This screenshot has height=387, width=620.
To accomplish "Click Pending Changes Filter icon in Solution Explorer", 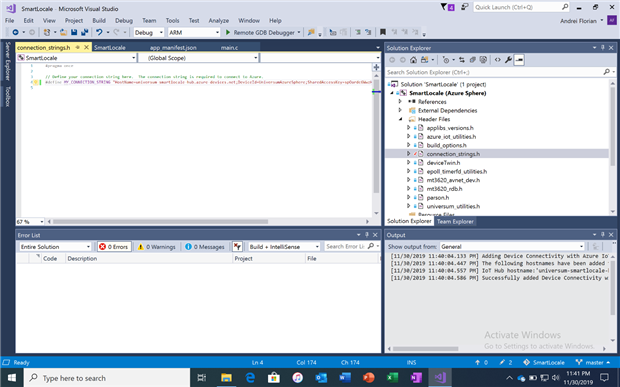I will (446, 60).
